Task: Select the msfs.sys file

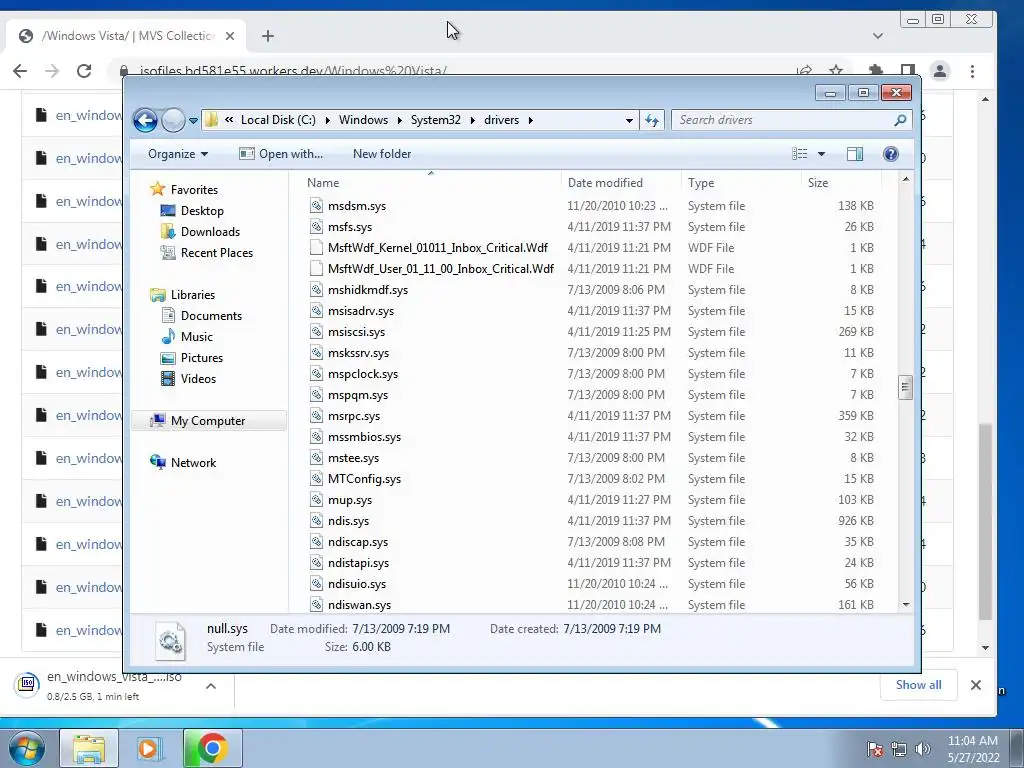Action: (349, 227)
